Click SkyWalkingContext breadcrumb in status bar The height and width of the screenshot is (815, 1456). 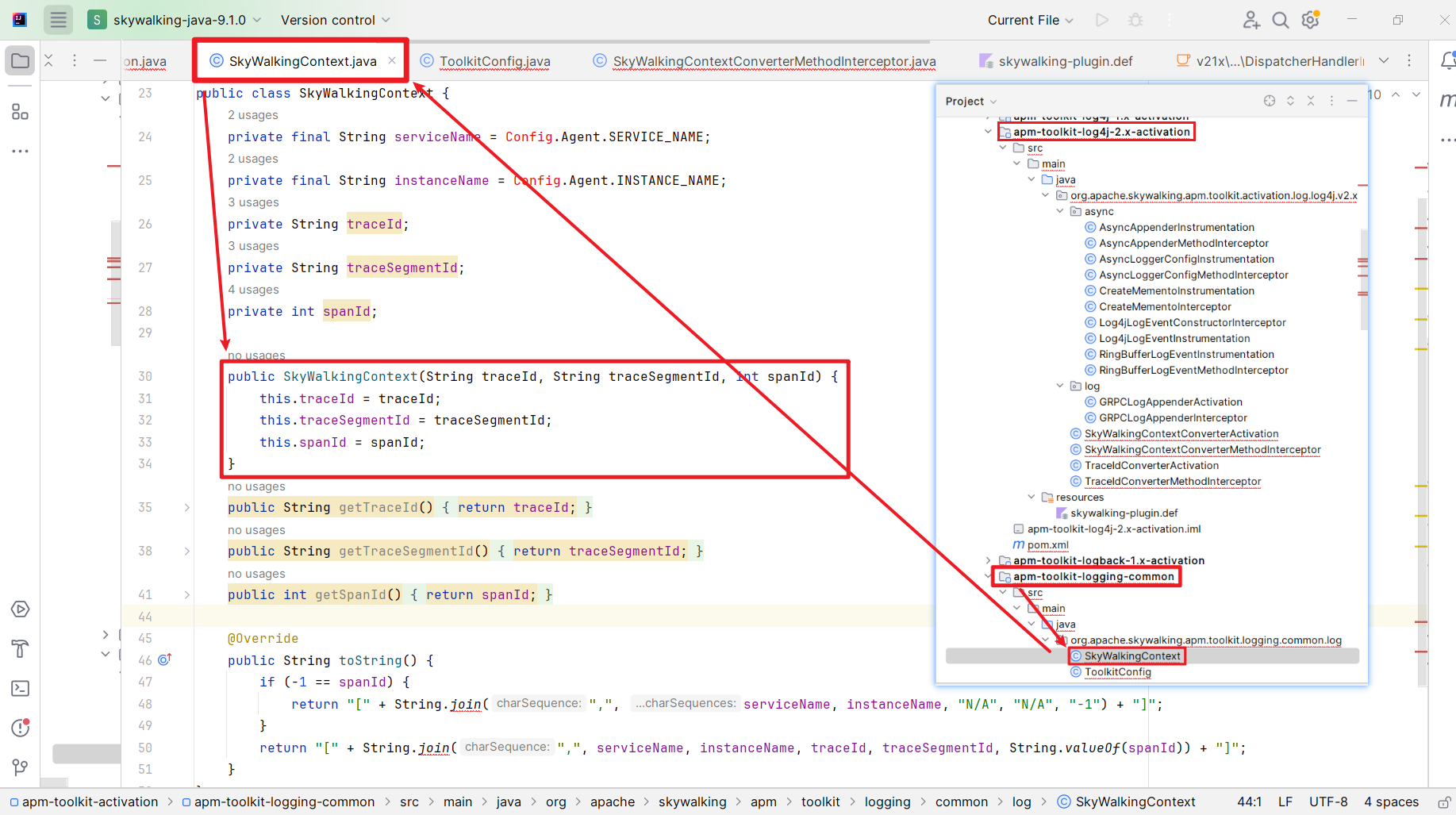(1127, 802)
